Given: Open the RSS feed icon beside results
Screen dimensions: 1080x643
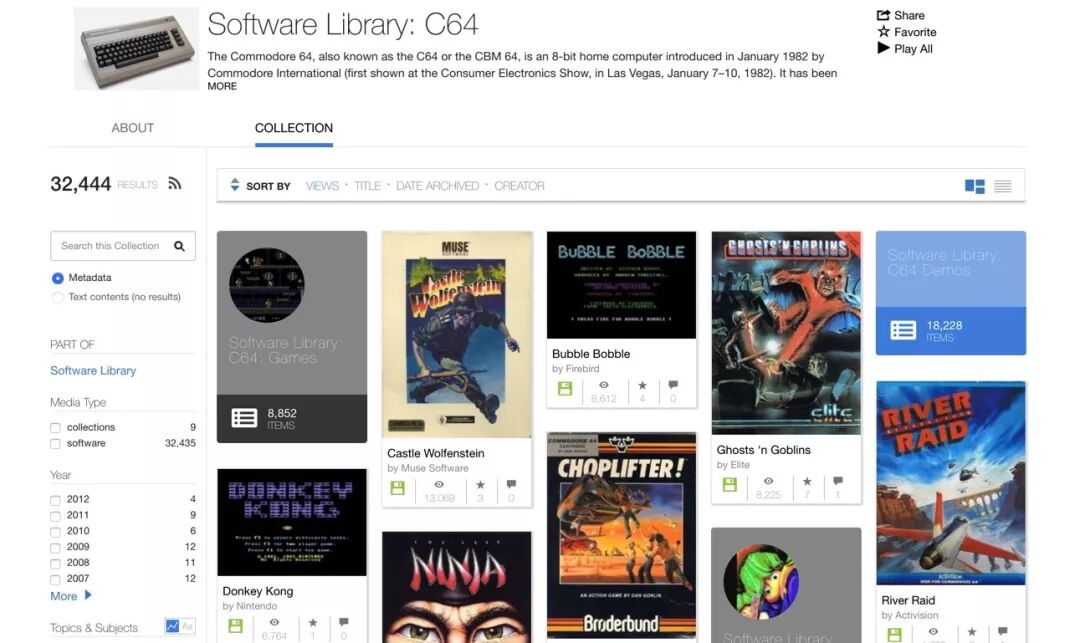Looking at the screenshot, I should 174,183.
